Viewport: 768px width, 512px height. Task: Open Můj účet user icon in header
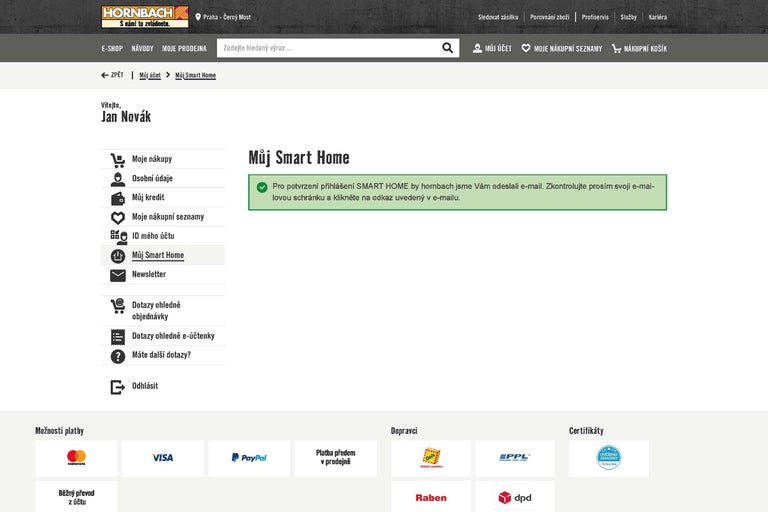click(x=477, y=48)
